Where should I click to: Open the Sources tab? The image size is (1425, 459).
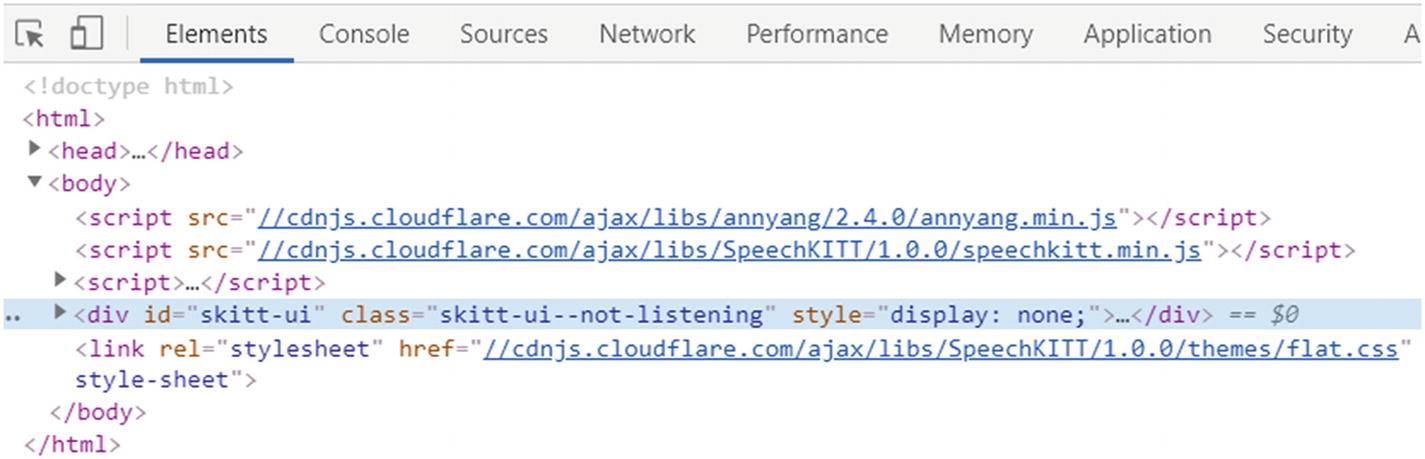coord(503,34)
